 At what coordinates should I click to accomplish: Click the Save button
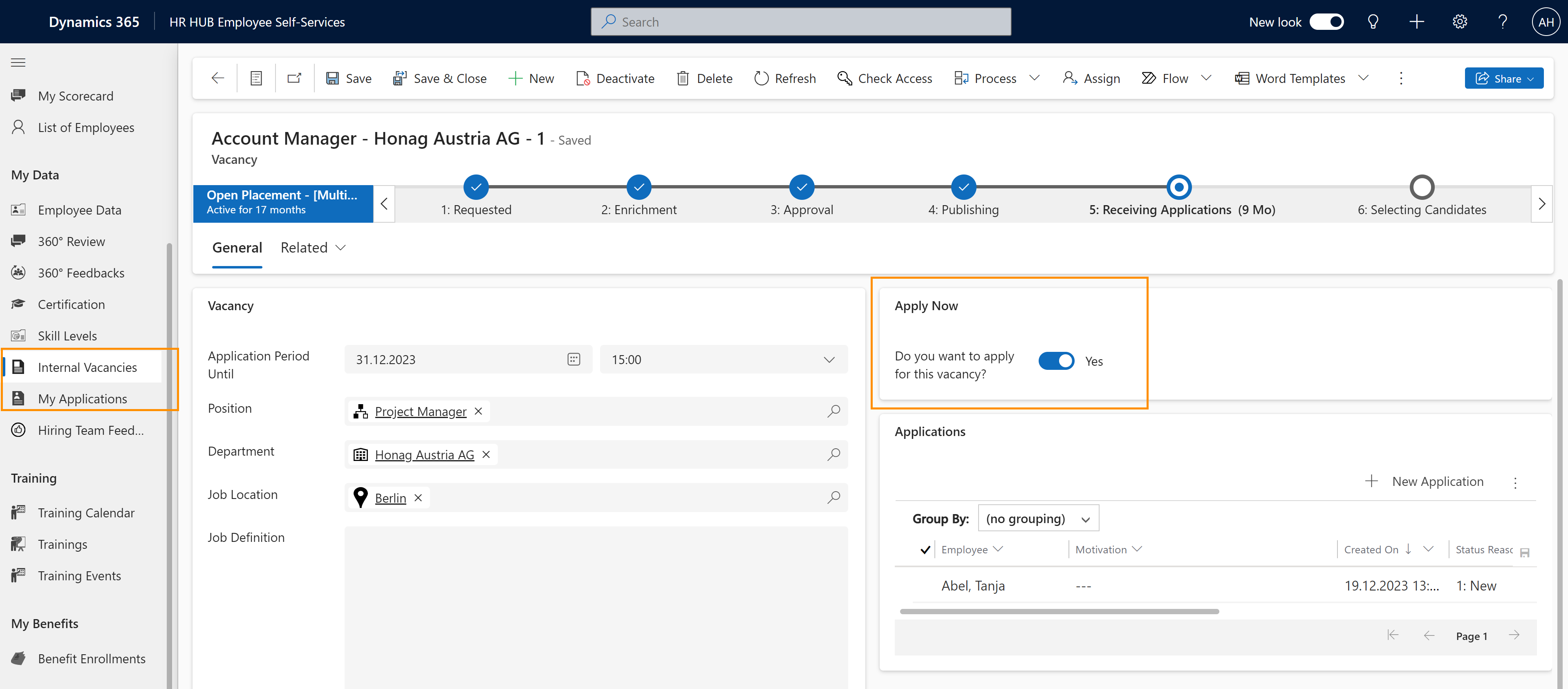point(349,78)
